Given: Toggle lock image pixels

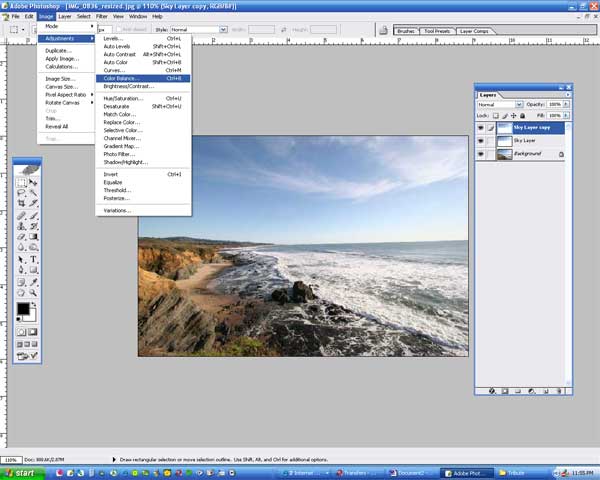Looking at the screenshot, I should [x=505, y=116].
